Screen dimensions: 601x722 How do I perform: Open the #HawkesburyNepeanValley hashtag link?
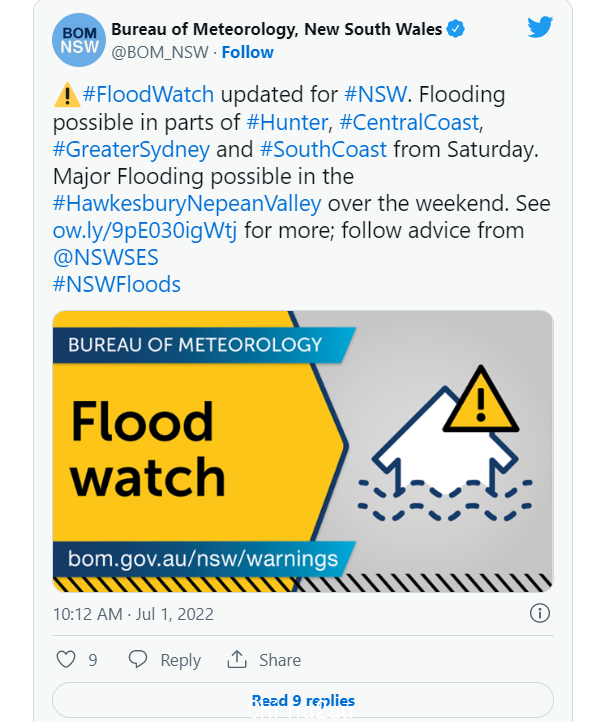[187, 204]
